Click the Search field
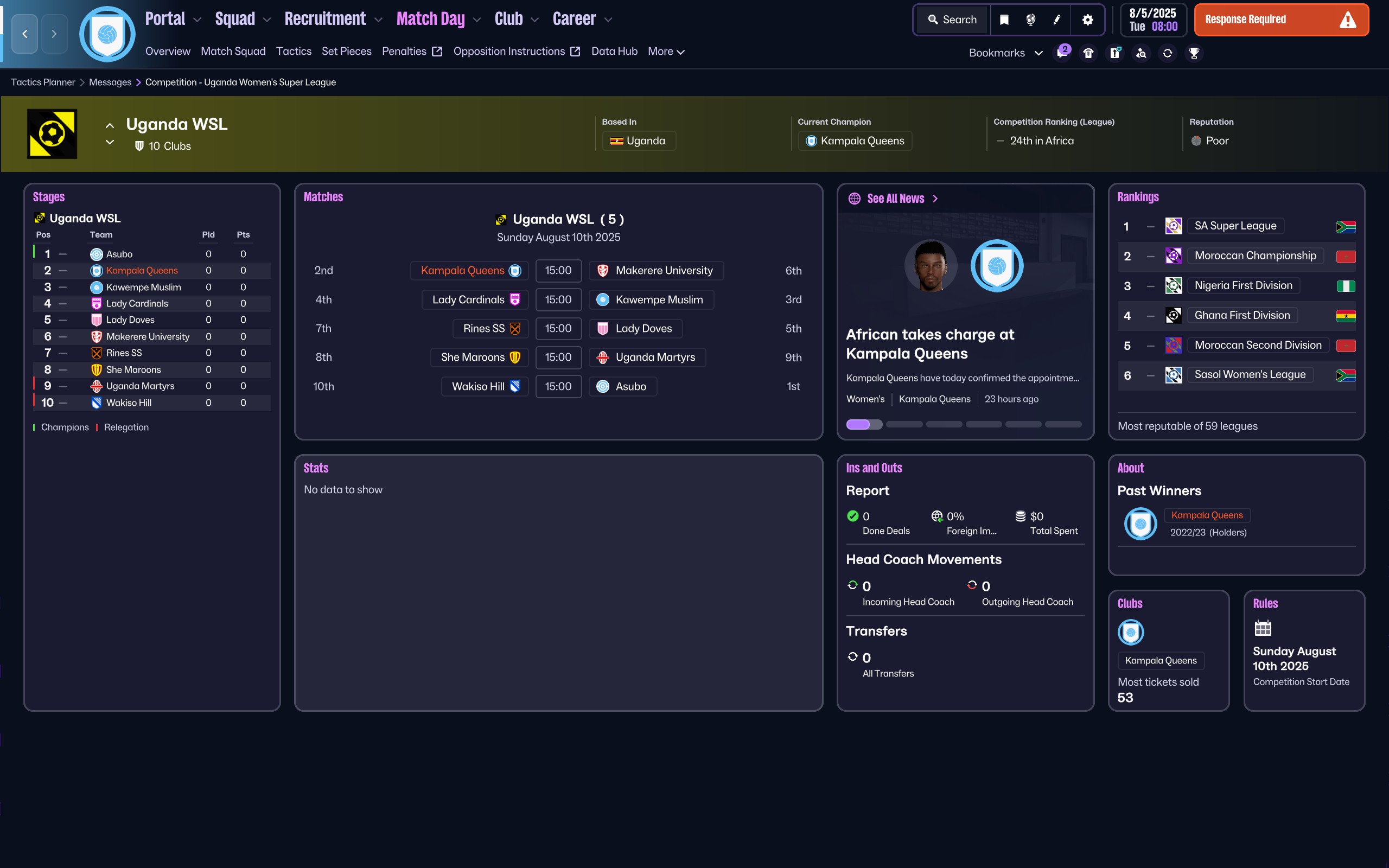Image resolution: width=1389 pixels, height=868 pixels. coord(953,20)
